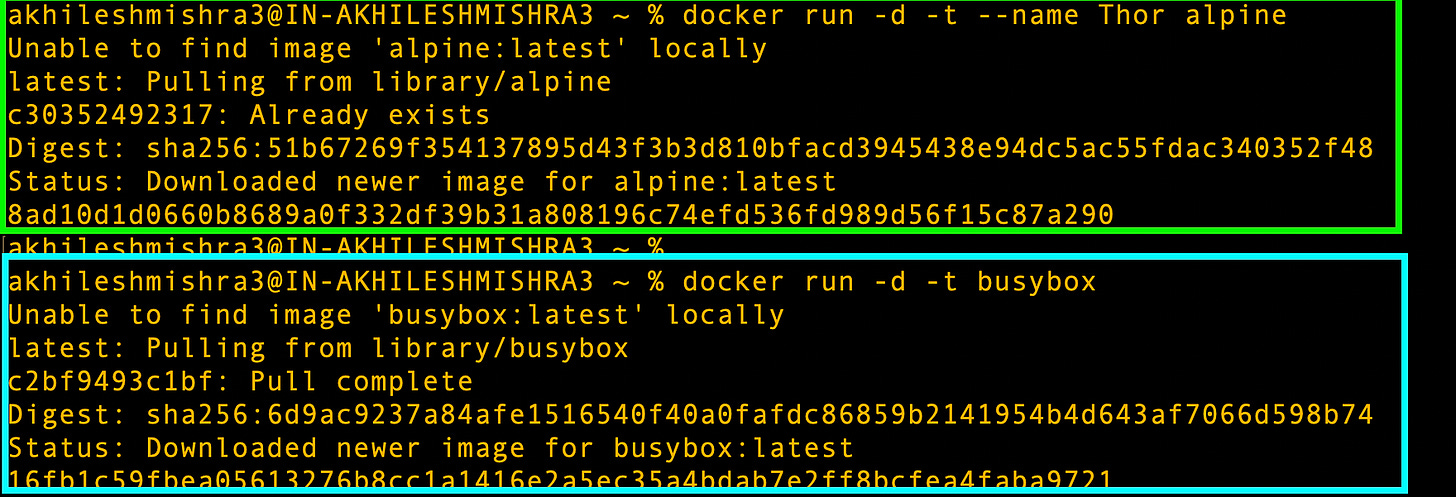This screenshot has width=1456, height=497.
Task: Click text 'latest: Pulling from library/busybox'
Action: click(318, 348)
